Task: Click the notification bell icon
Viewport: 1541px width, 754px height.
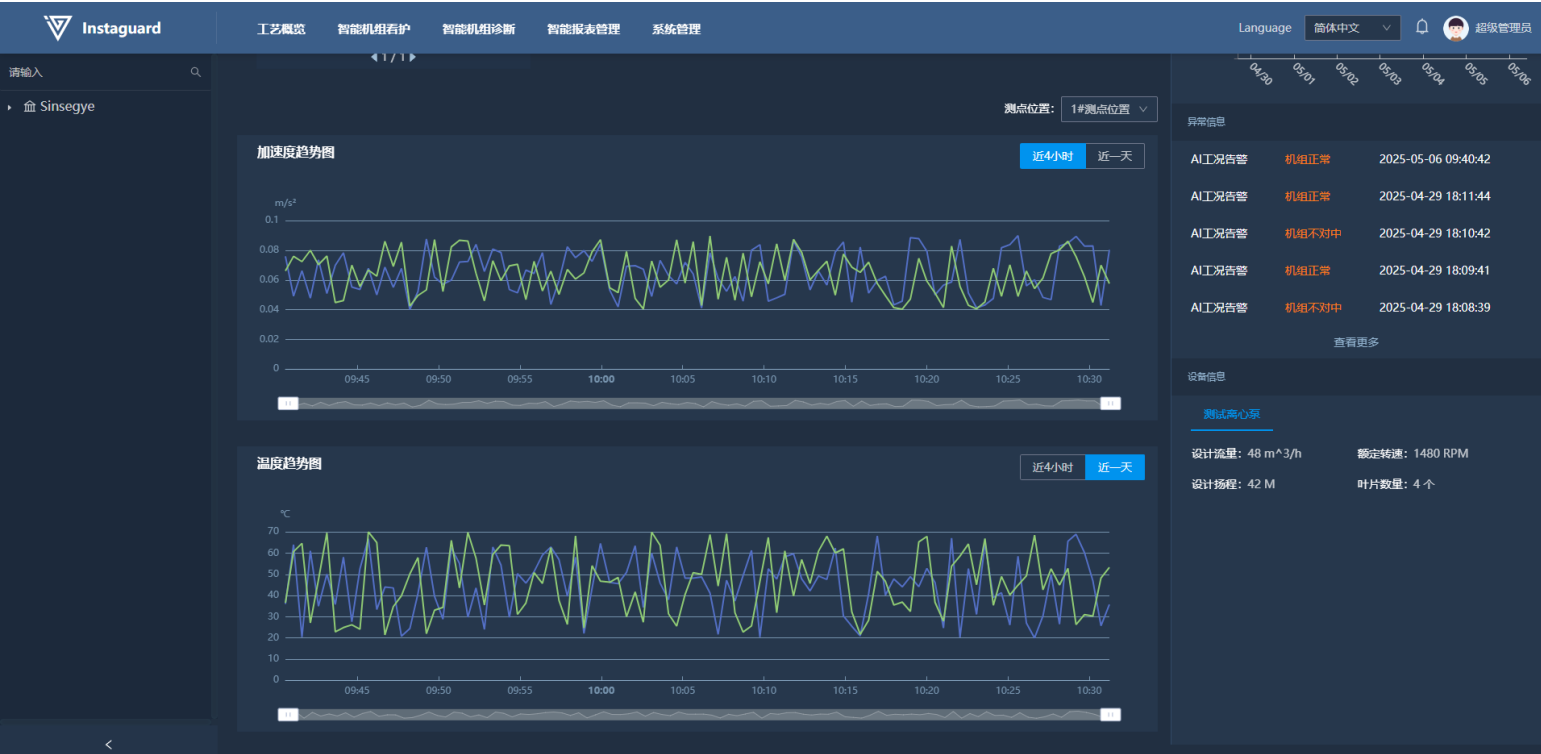Action: pos(1422,28)
